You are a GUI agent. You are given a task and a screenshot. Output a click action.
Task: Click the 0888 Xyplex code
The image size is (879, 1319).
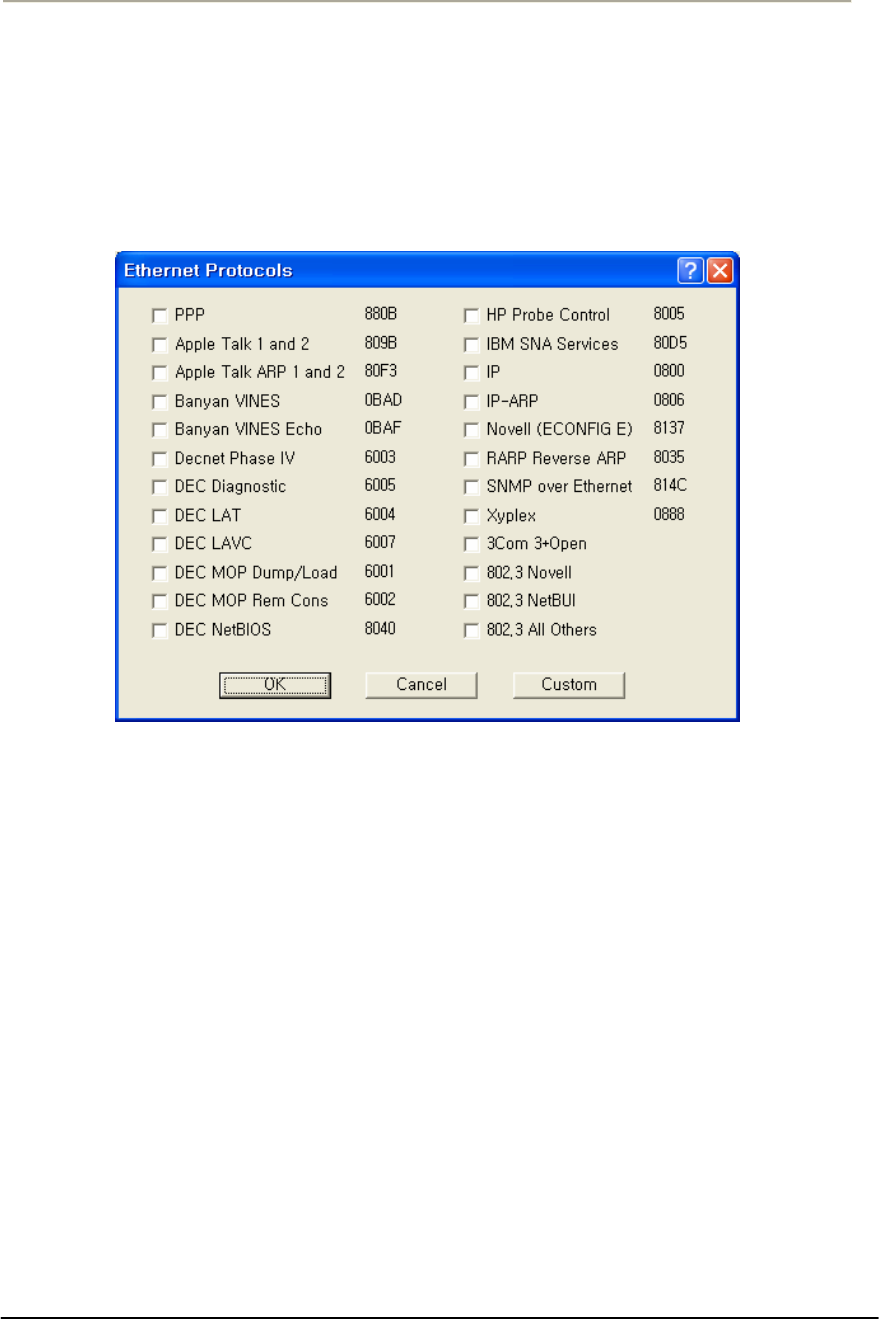(x=669, y=514)
